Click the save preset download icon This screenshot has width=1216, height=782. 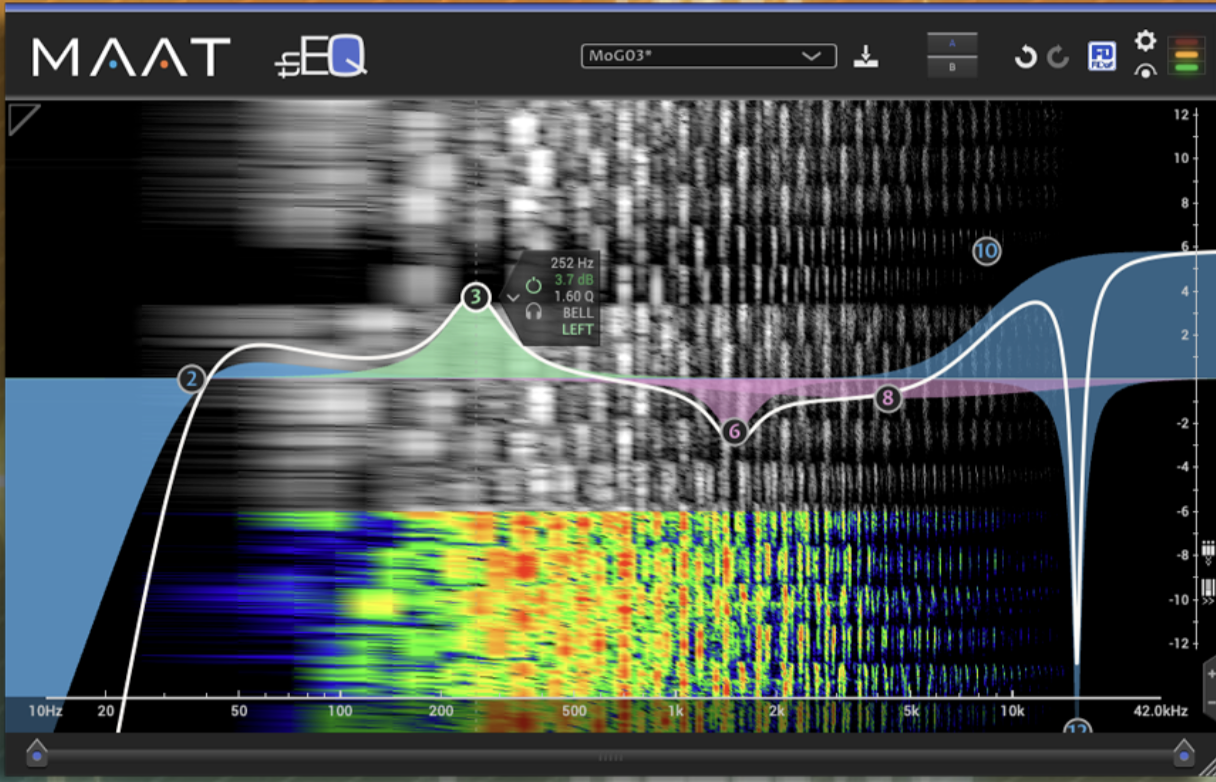(x=865, y=57)
